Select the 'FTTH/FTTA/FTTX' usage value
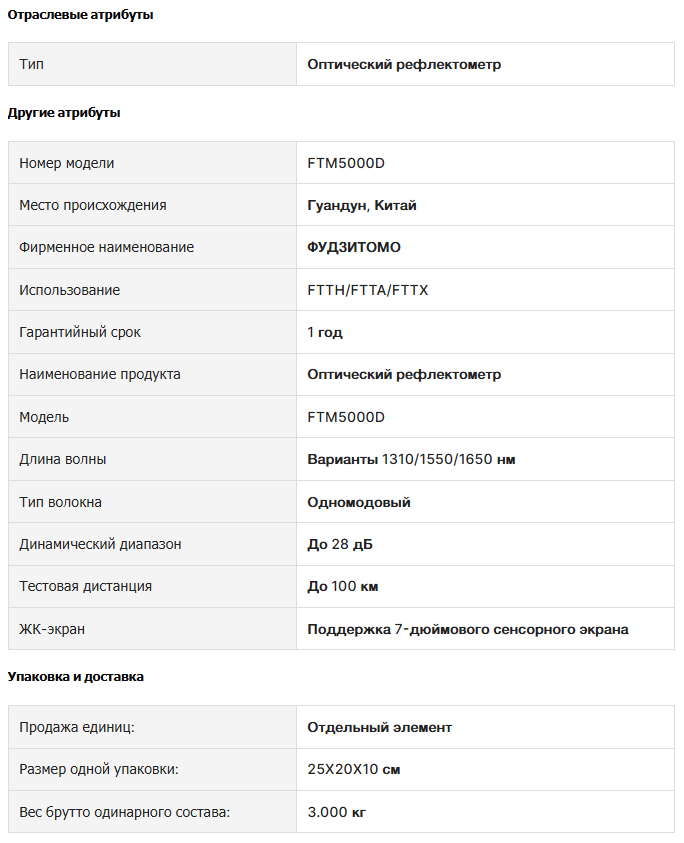Viewport: 684px width, 843px height. tap(367, 290)
